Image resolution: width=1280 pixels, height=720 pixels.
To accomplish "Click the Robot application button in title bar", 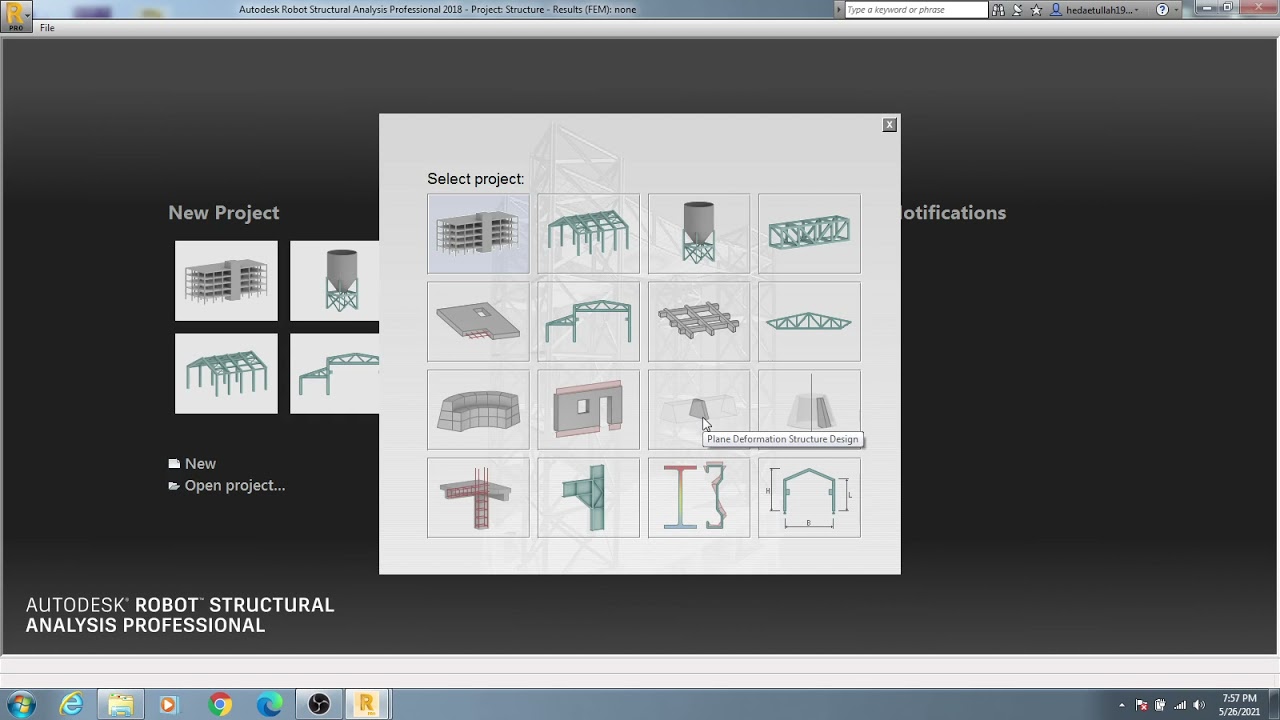I will pos(17,15).
